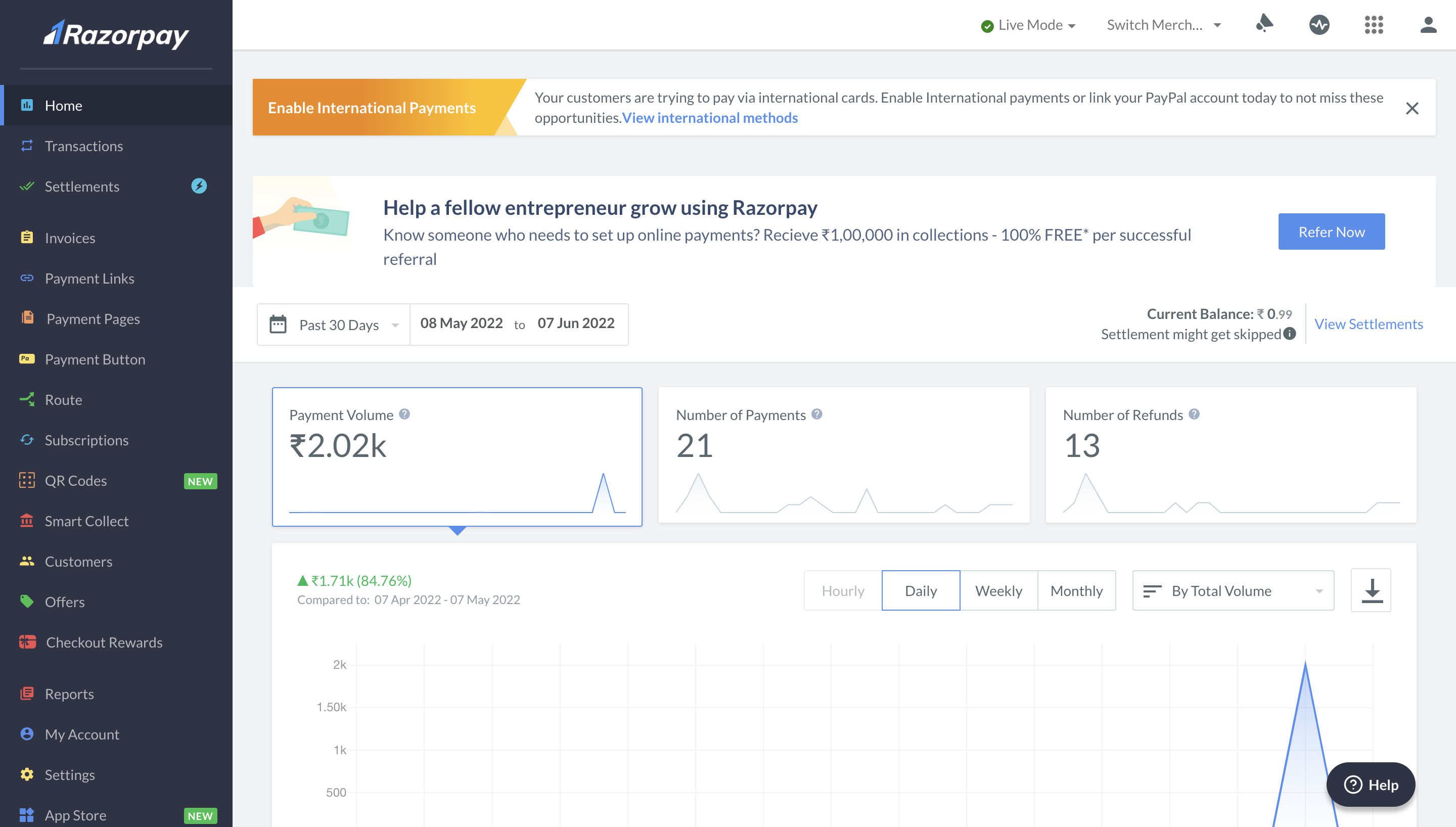Open Transactions in the sidebar
The width and height of the screenshot is (1456, 827).
click(116, 146)
